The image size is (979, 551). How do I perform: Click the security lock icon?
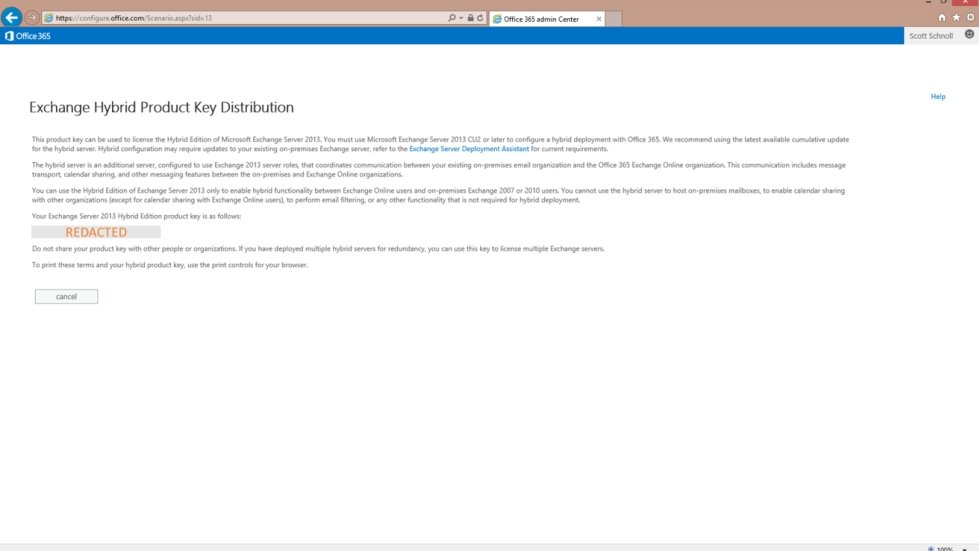[471, 18]
